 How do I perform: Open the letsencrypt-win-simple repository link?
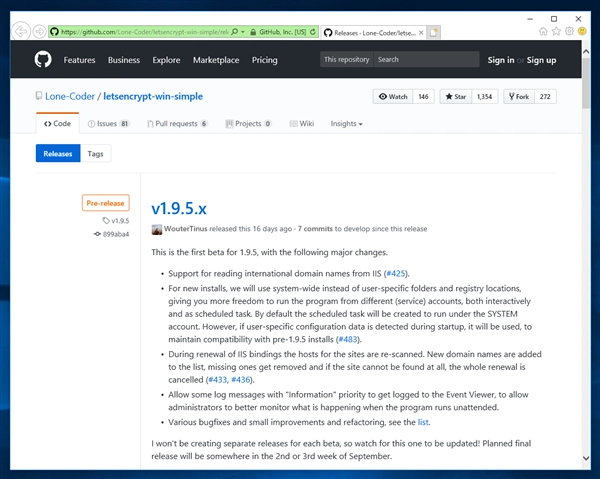coord(153,96)
